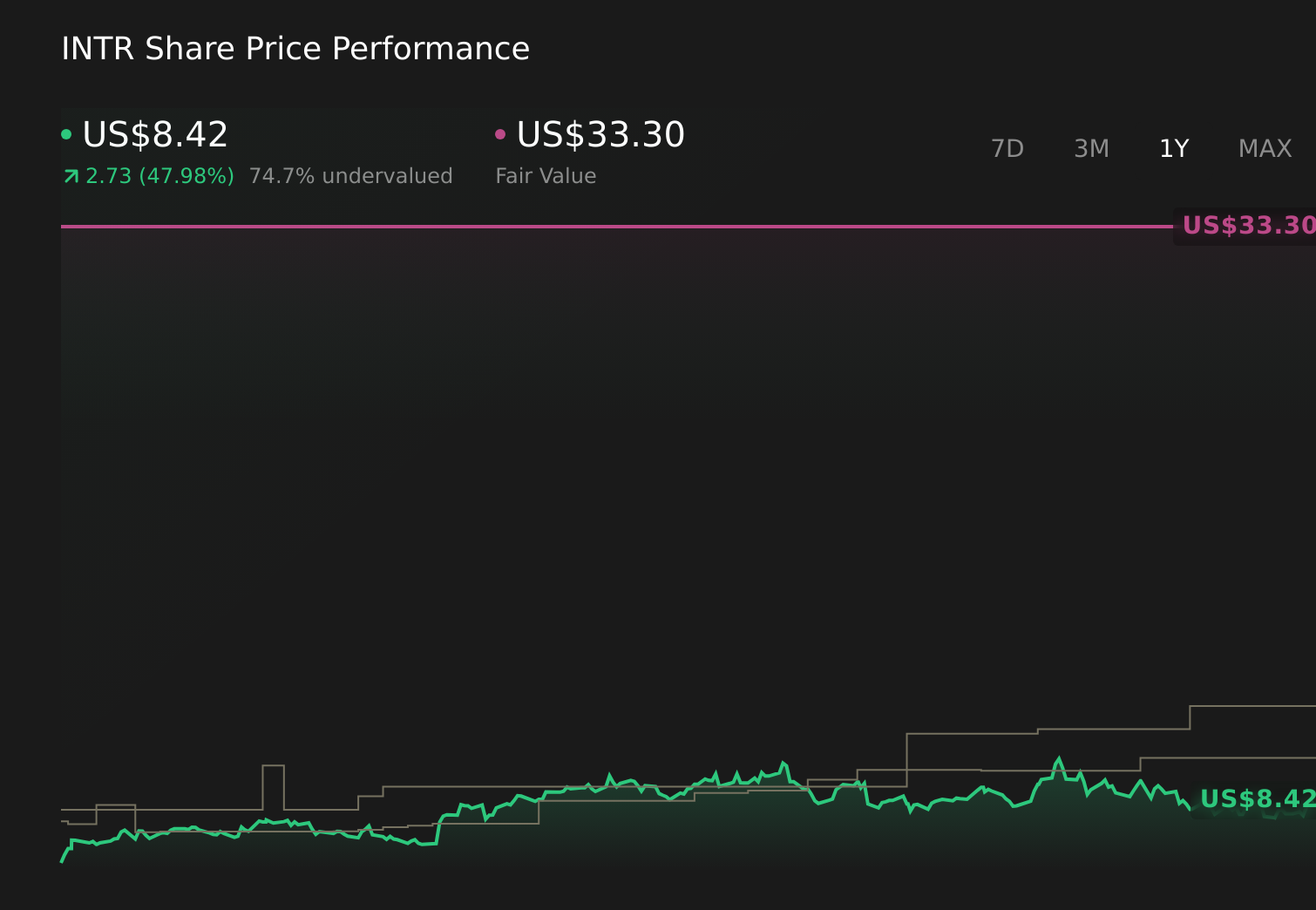Click the green dot beside US$8.42
This screenshot has height=910, width=1316.
[x=66, y=134]
